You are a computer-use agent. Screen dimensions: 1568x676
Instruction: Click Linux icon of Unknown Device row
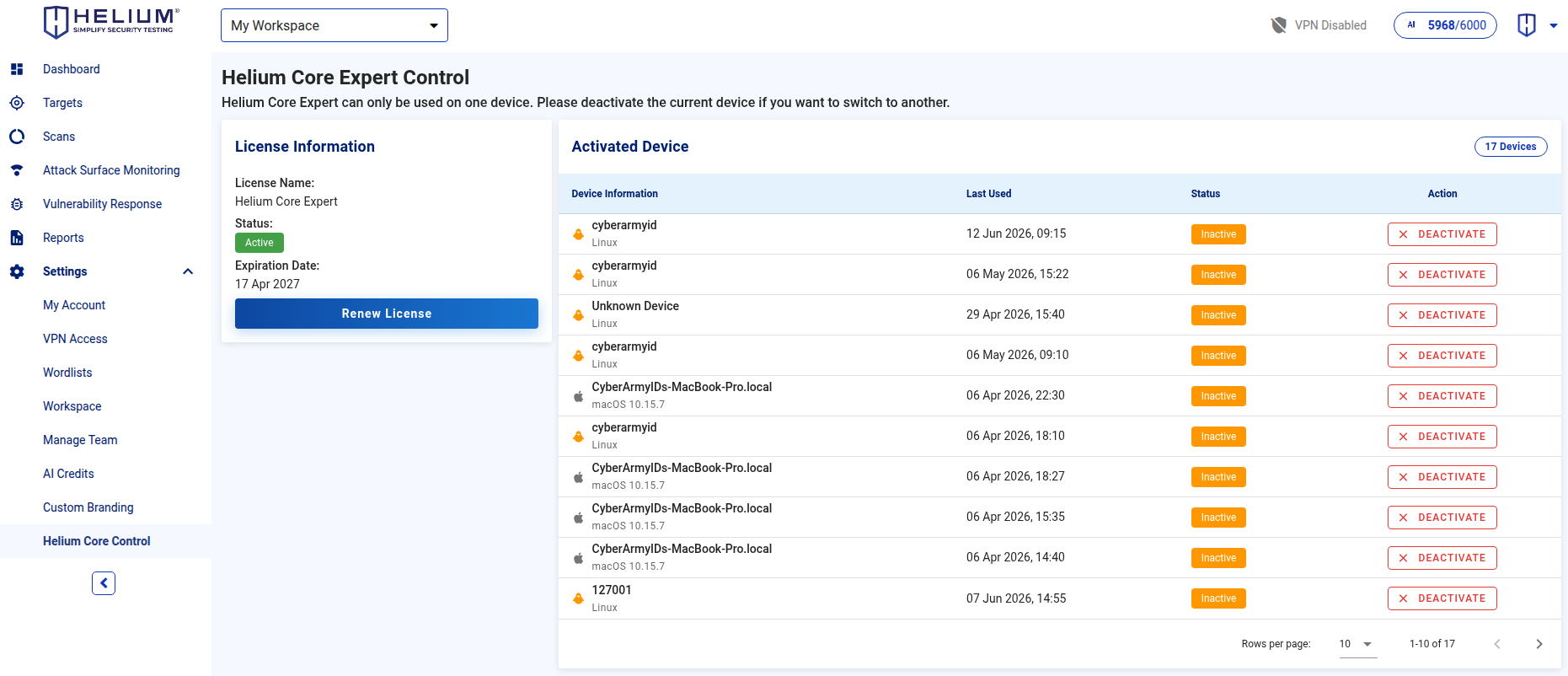578,315
